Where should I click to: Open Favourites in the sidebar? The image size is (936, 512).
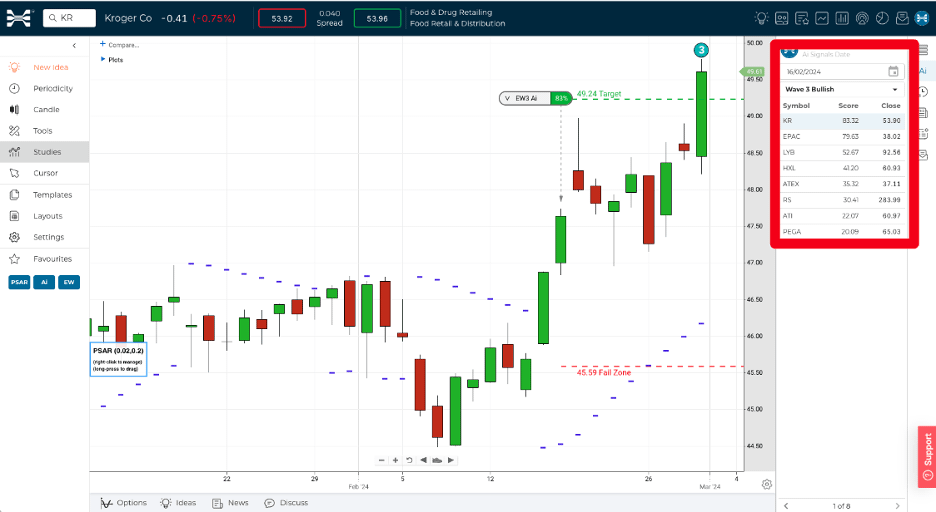pyautogui.click(x=45, y=259)
